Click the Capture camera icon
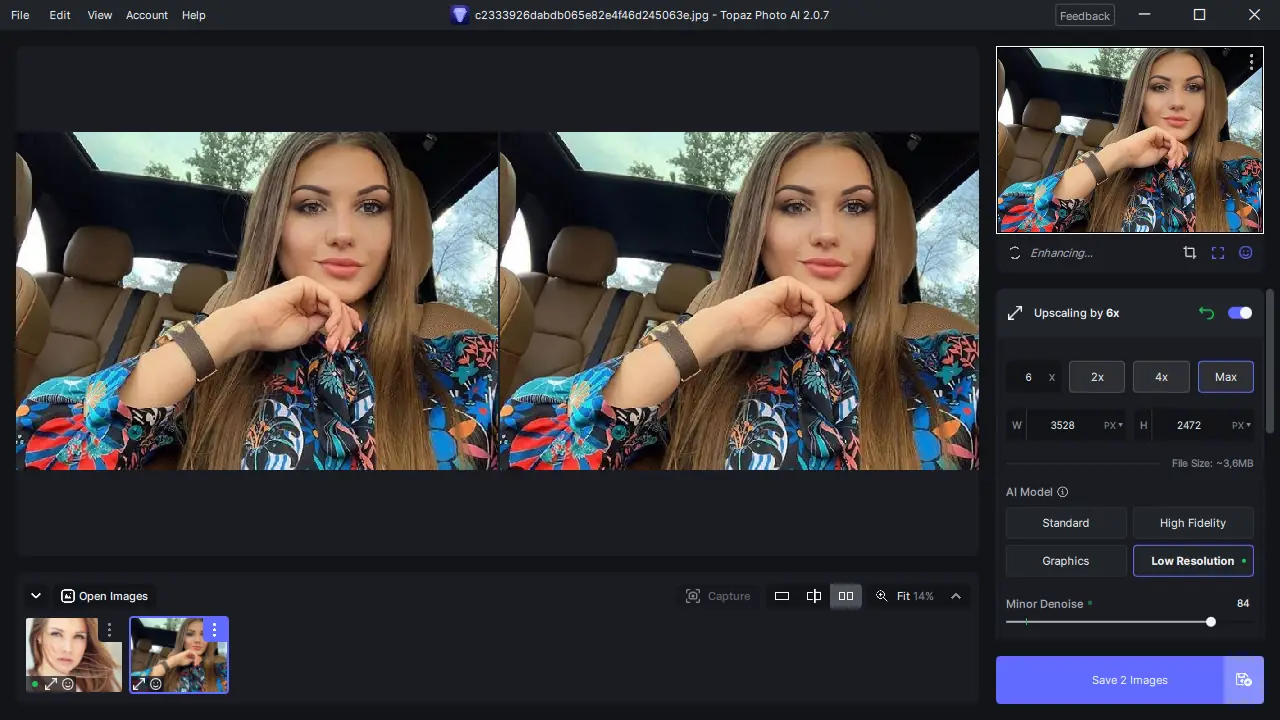 point(693,596)
